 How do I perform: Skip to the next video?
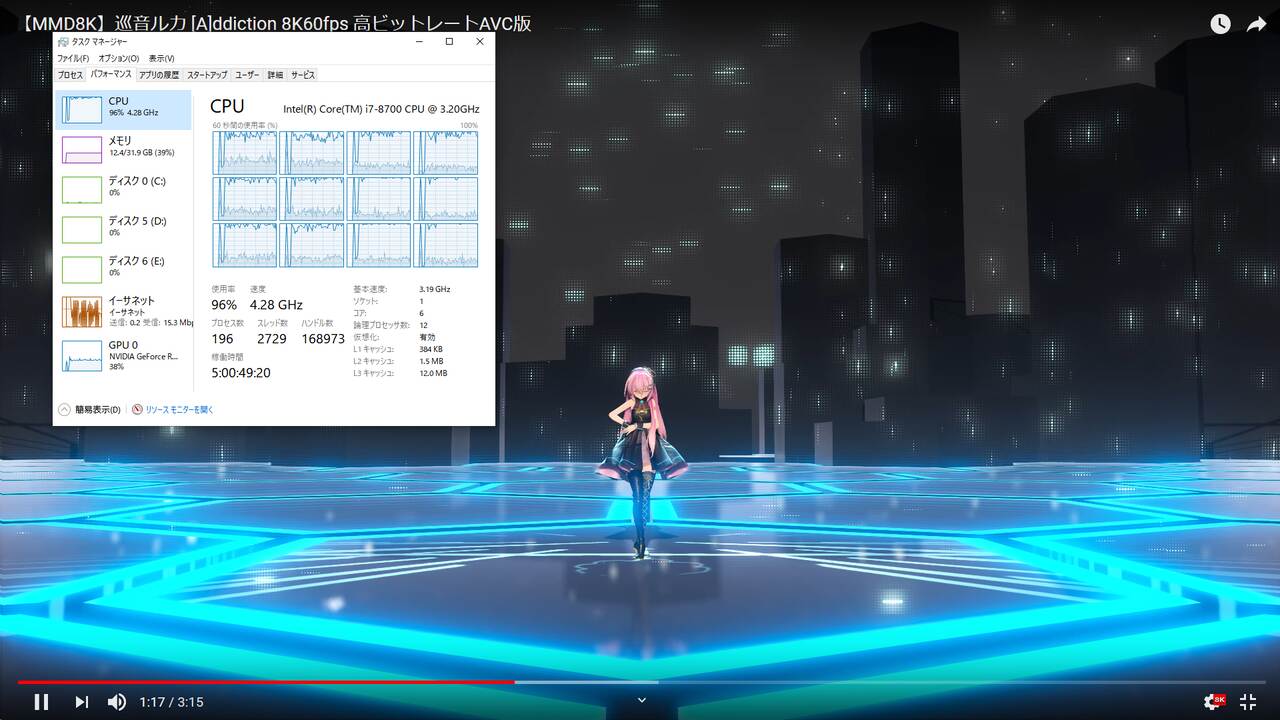click(82, 702)
